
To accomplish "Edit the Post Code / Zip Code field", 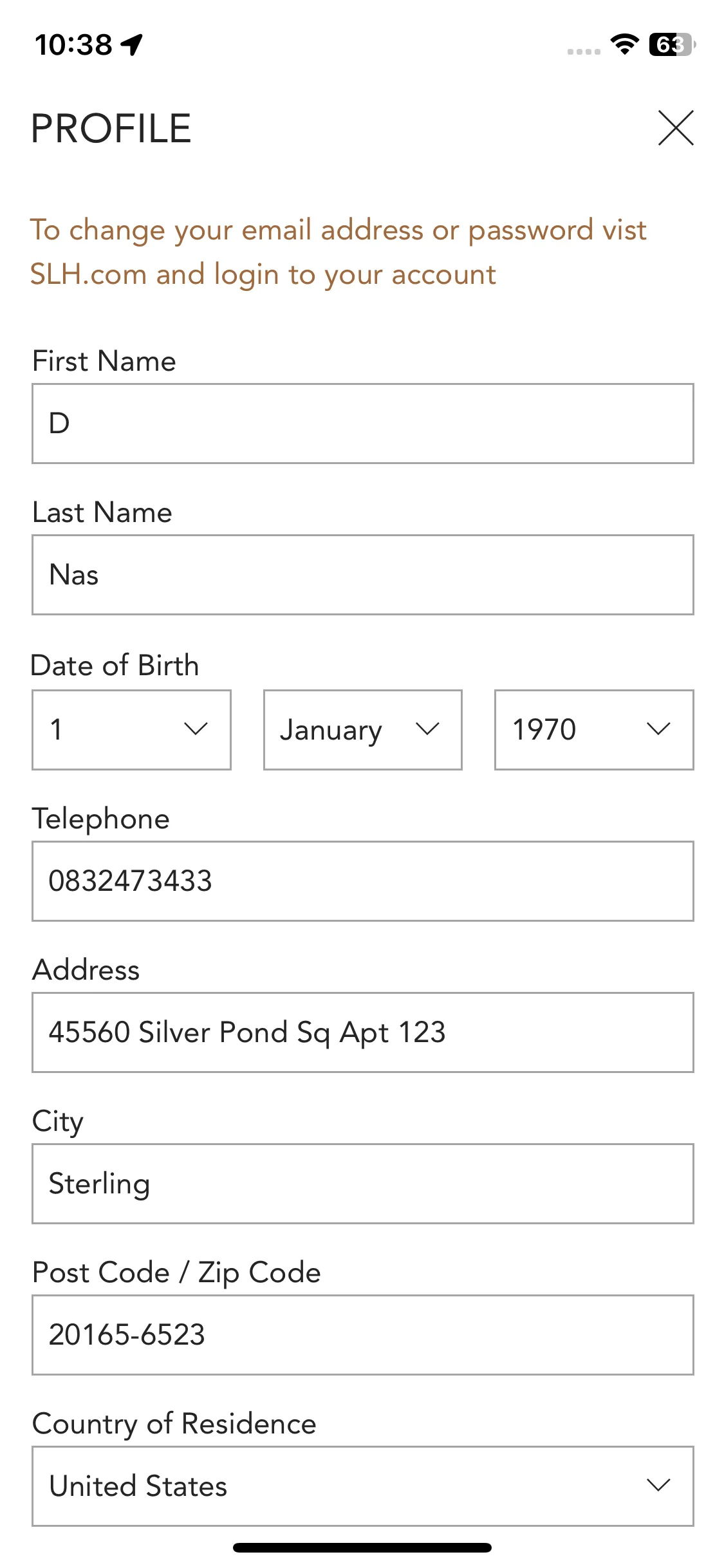I will [363, 1334].
